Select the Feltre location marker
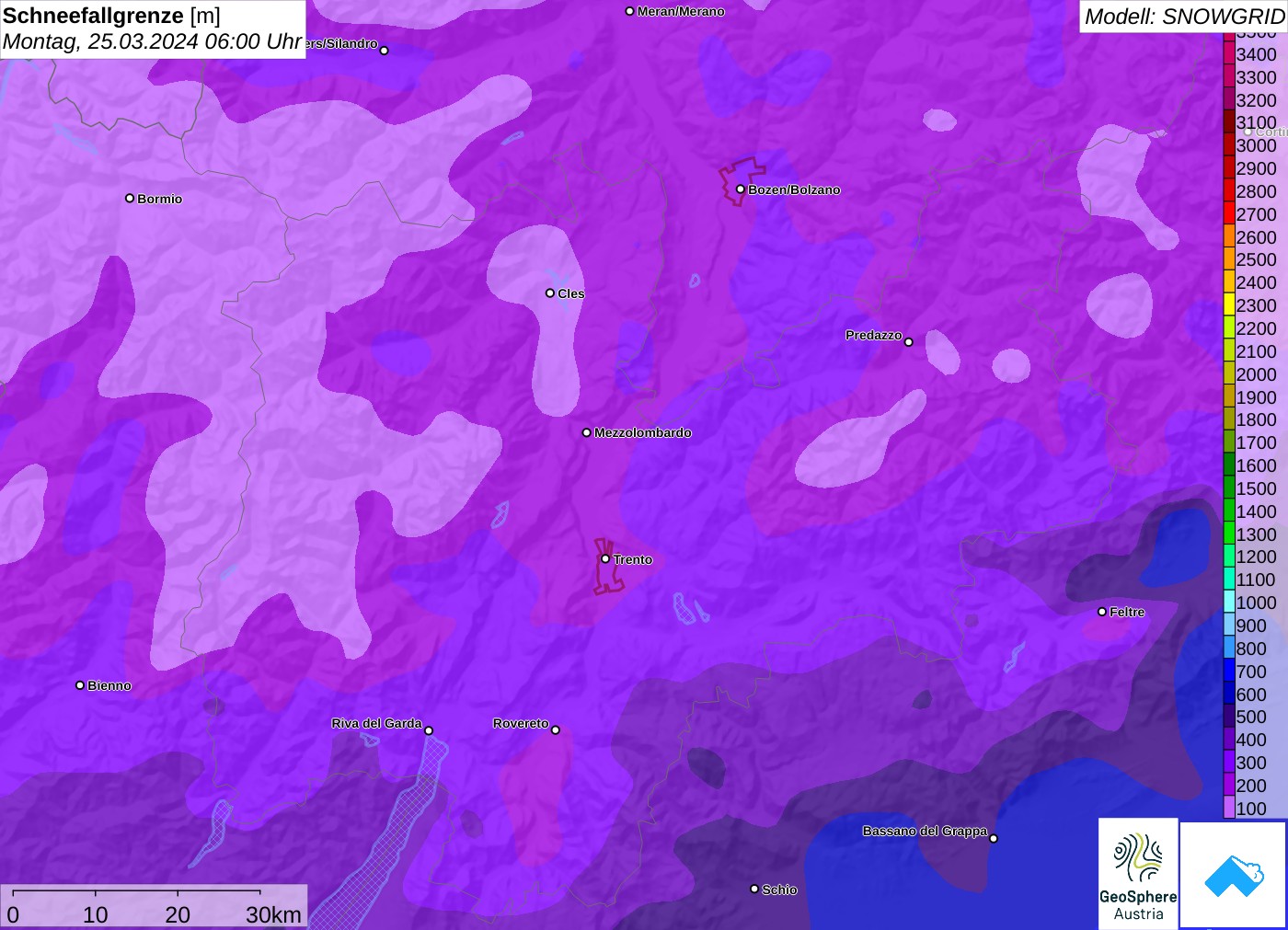Screen dimensions: 1288x930 1102,612
